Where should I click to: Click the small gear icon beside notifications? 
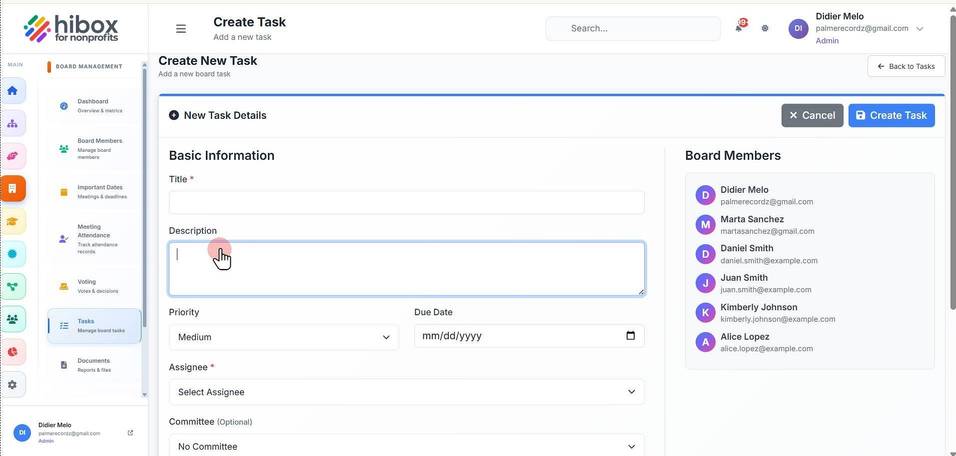[x=765, y=28]
